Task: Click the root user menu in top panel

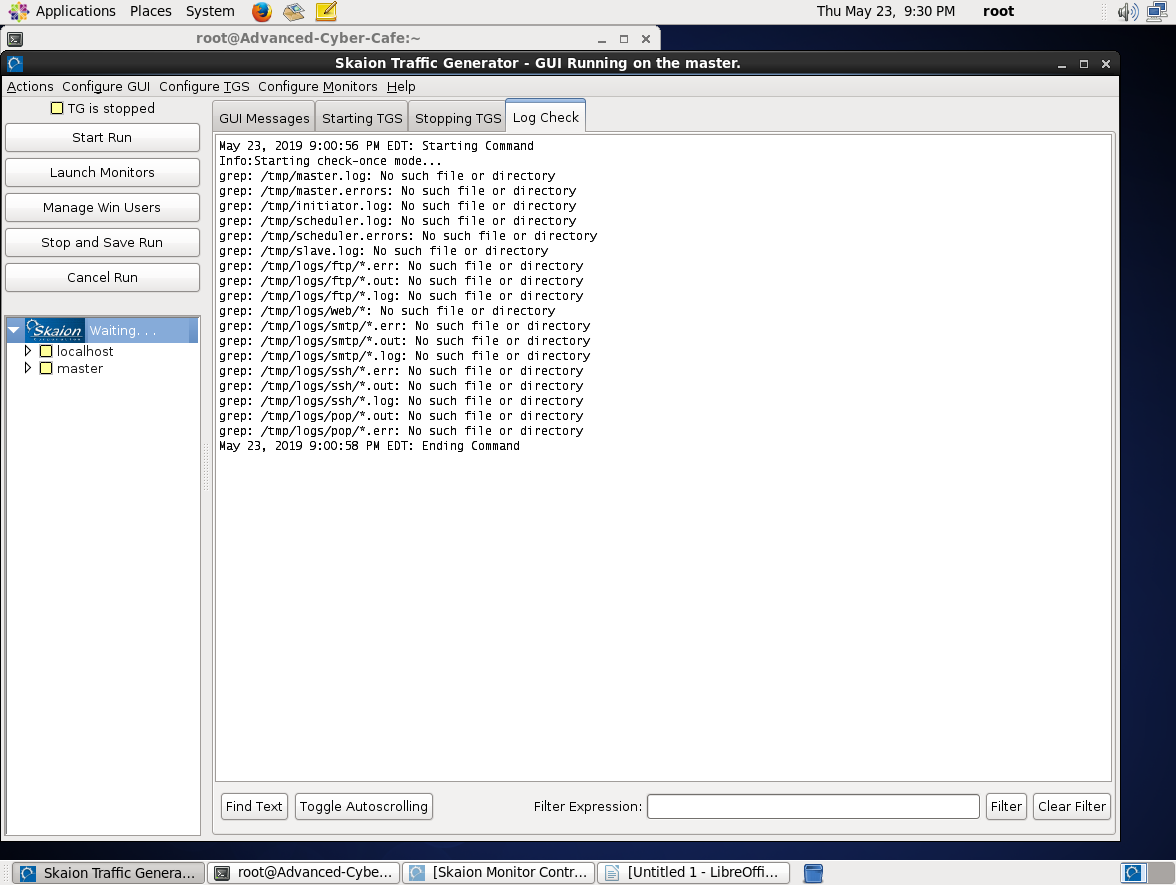Action: point(998,11)
